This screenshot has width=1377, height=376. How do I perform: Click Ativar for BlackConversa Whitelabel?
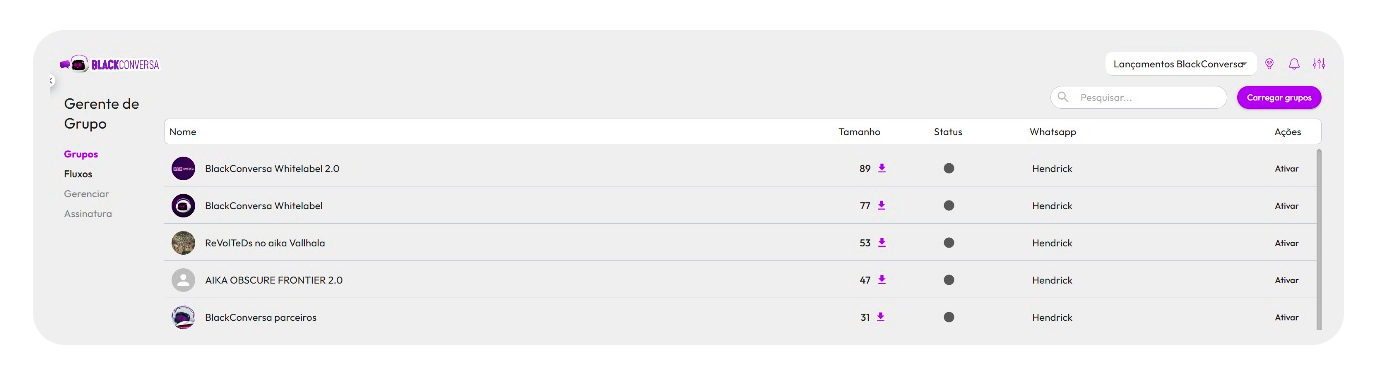(1286, 206)
